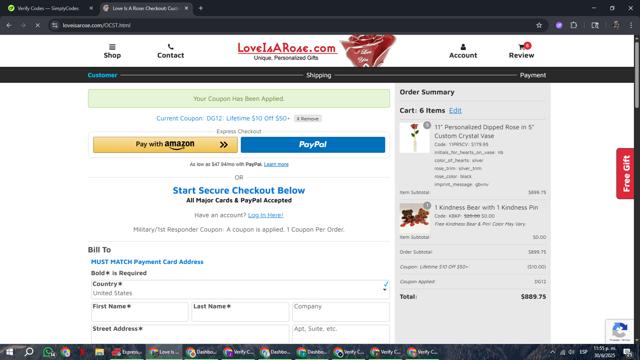Image resolution: width=640 pixels, height=360 pixels.
Task: Click the taskbar clock and date
Action: (x=604, y=352)
